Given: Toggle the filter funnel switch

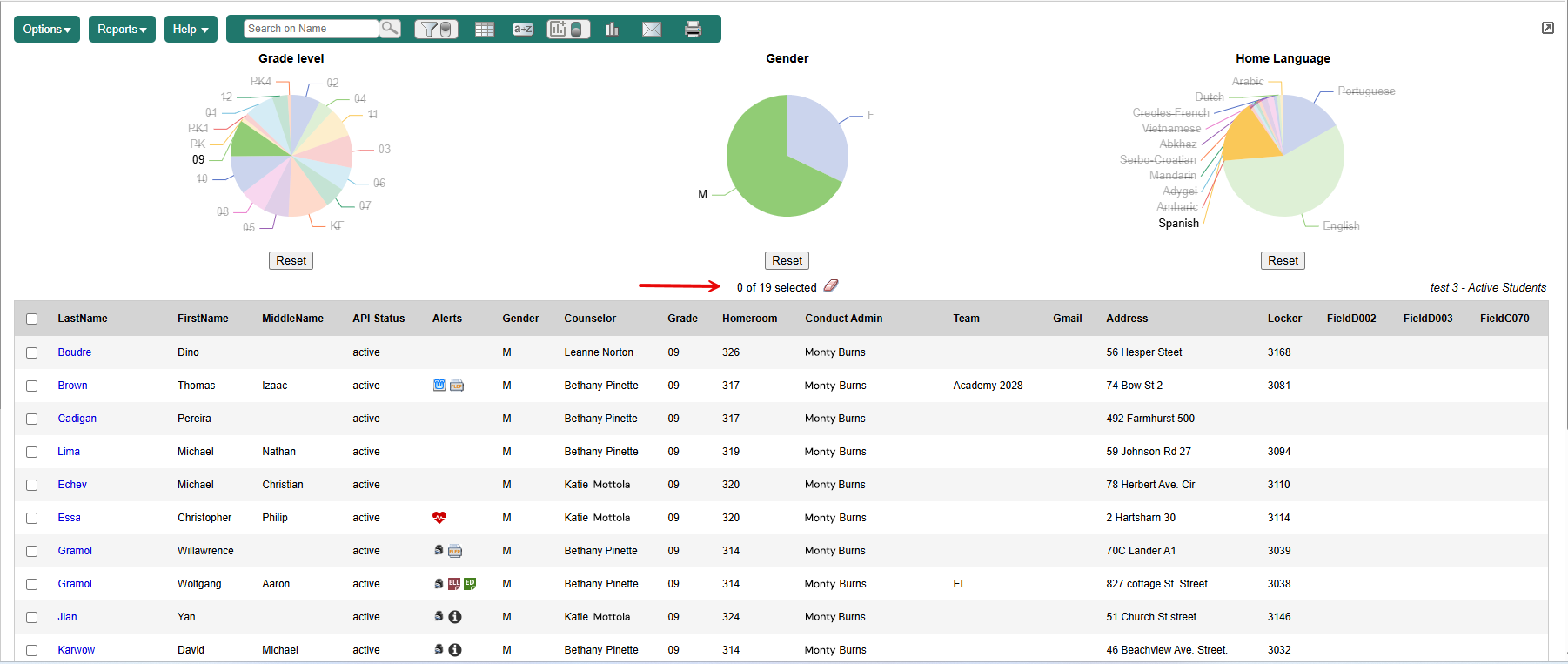Looking at the screenshot, I should [x=436, y=30].
